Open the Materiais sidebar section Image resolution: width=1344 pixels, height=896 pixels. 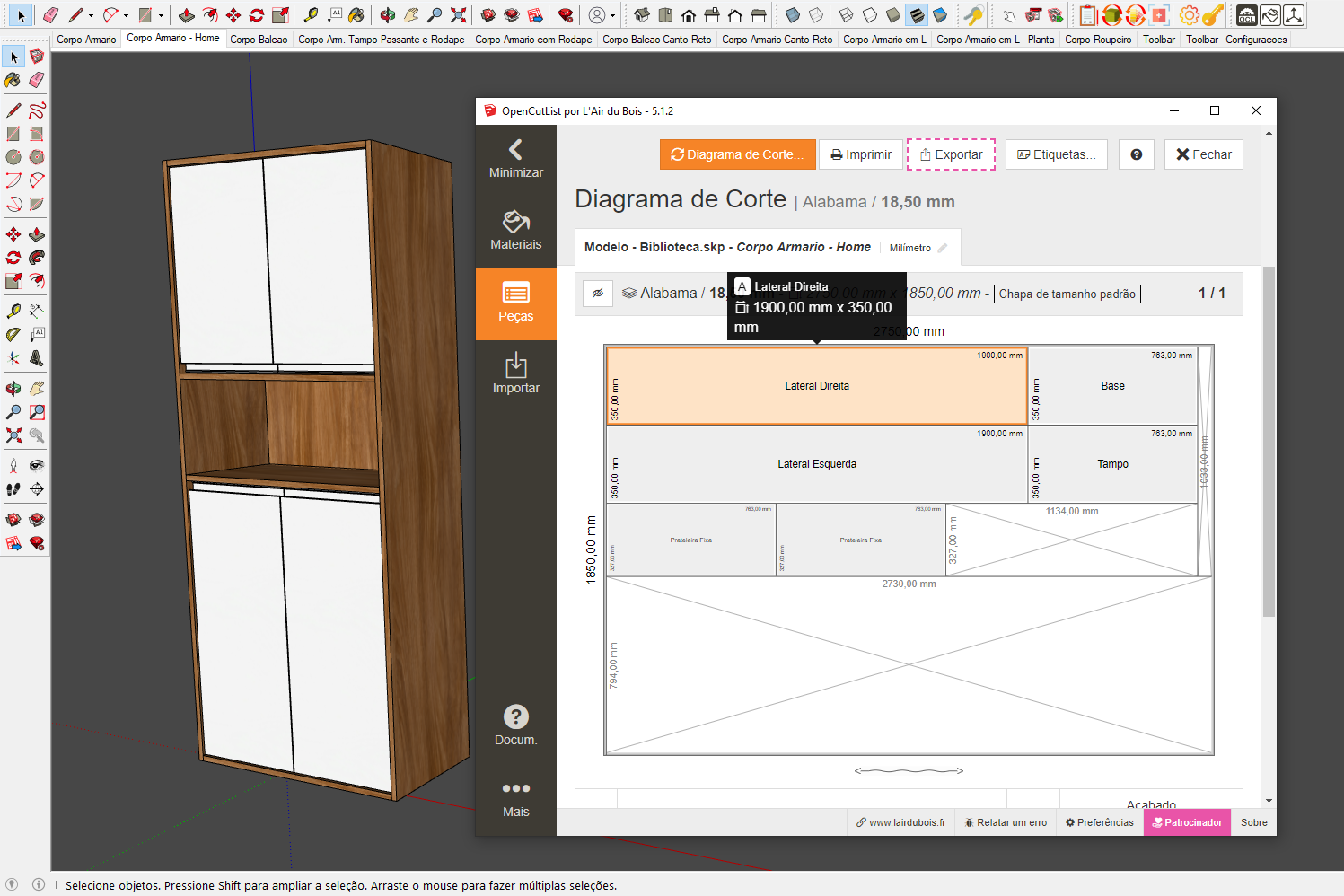tap(516, 231)
